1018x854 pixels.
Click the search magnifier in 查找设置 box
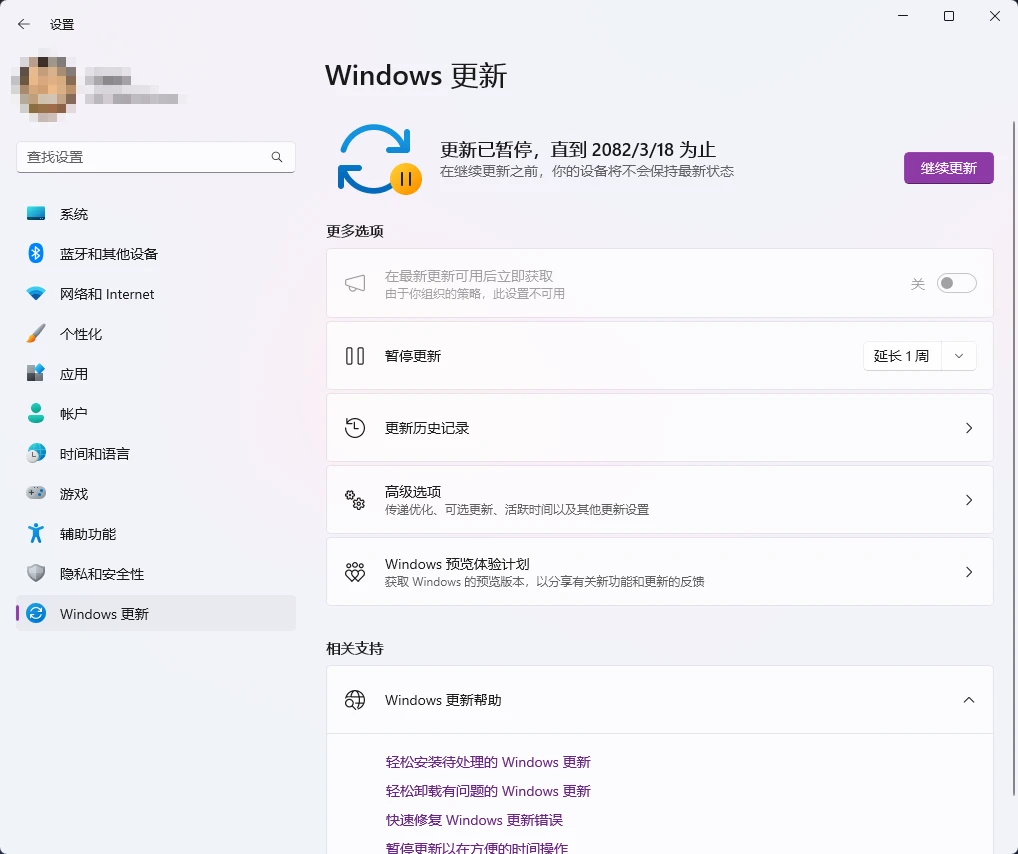coord(276,157)
